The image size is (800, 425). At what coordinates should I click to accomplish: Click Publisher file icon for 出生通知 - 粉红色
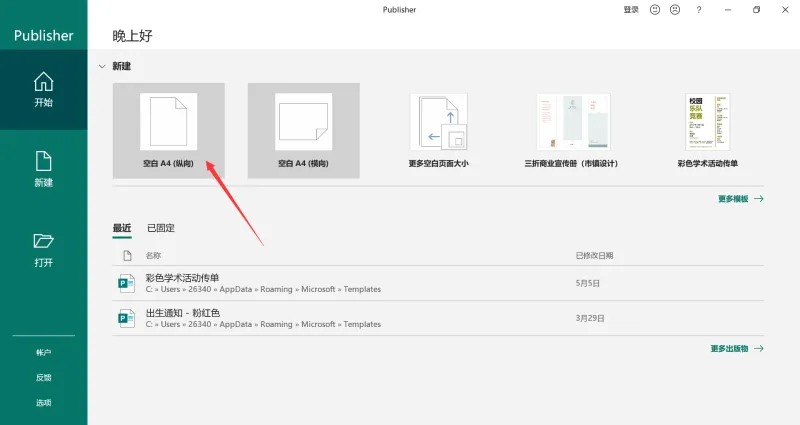[x=127, y=318]
